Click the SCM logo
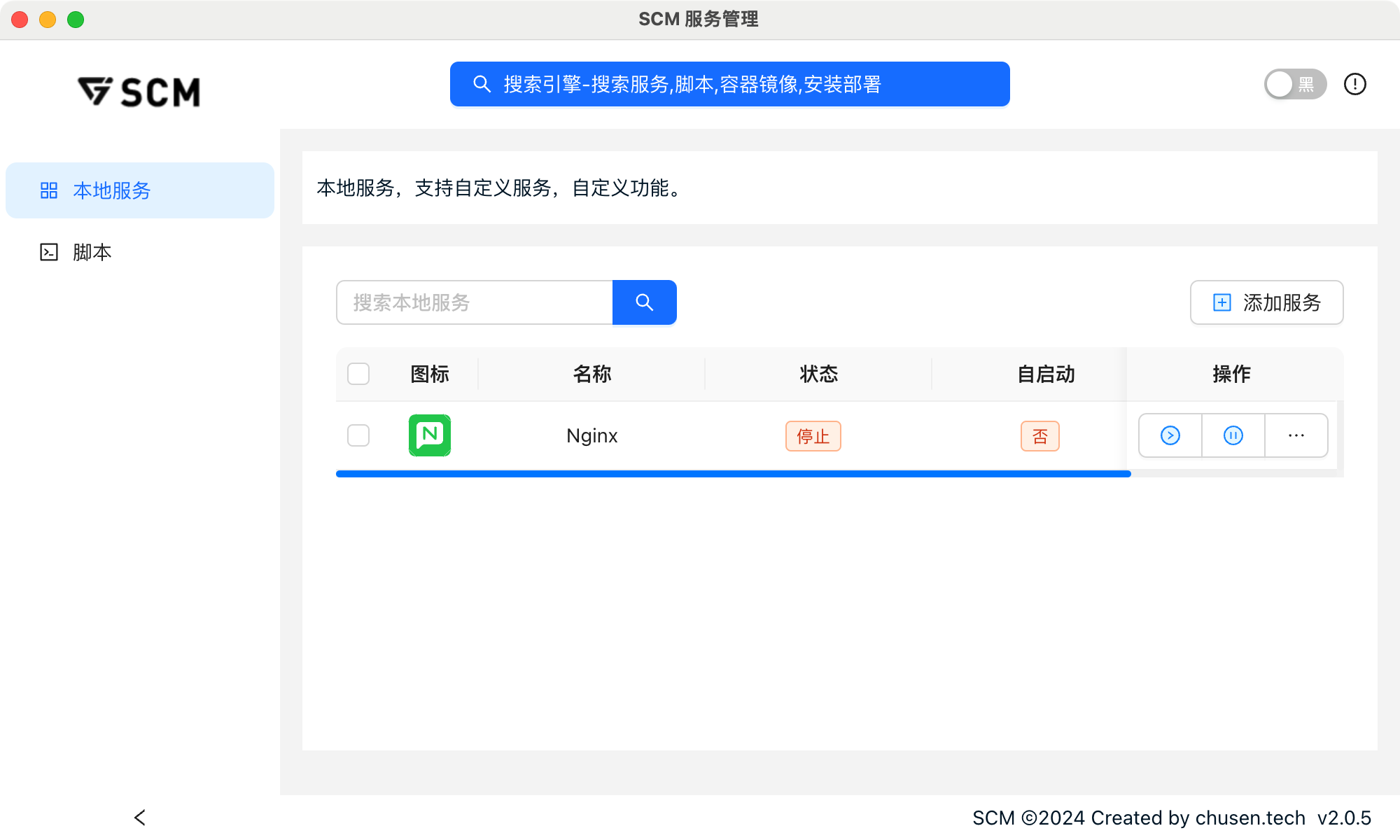Image resolution: width=1400 pixels, height=840 pixels. [x=139, y=92]
